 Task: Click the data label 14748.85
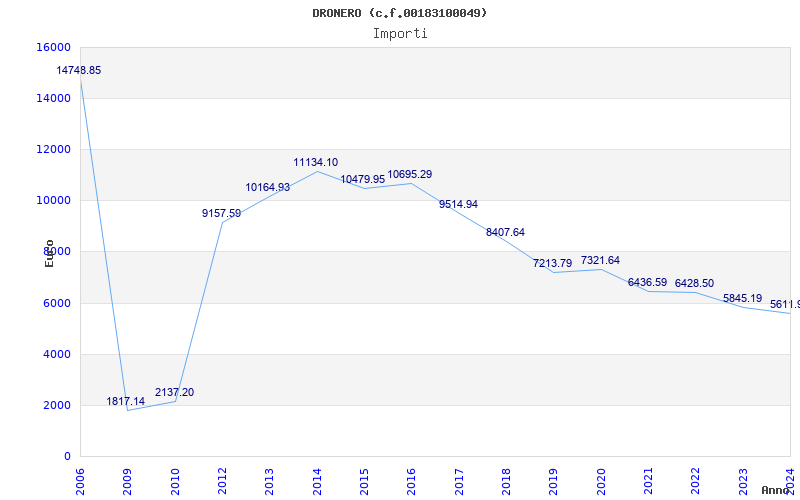tap(79, 70)
